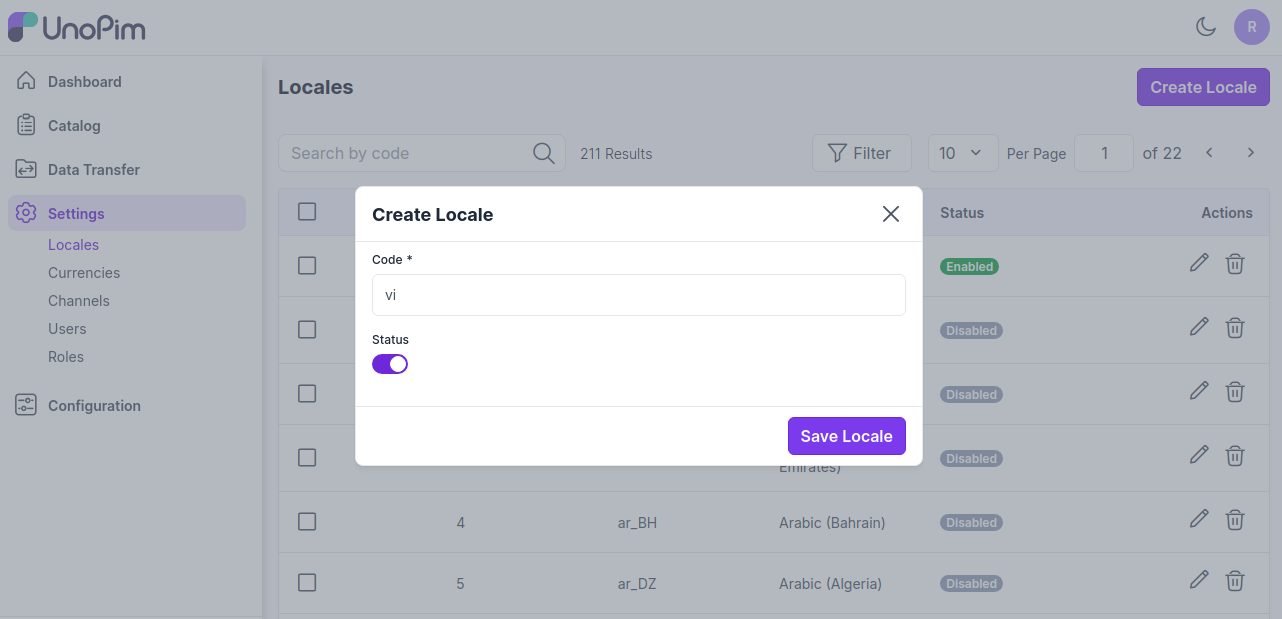Toggle dark mode moon icon
This screenshot has width=1282, height=619.
(1206, 27)
